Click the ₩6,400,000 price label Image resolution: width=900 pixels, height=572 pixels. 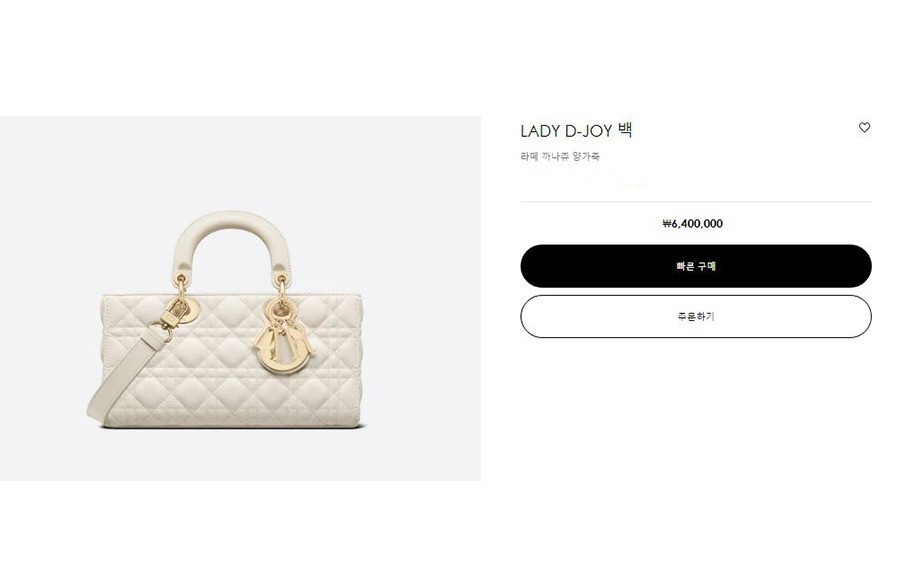coord(692,224)
